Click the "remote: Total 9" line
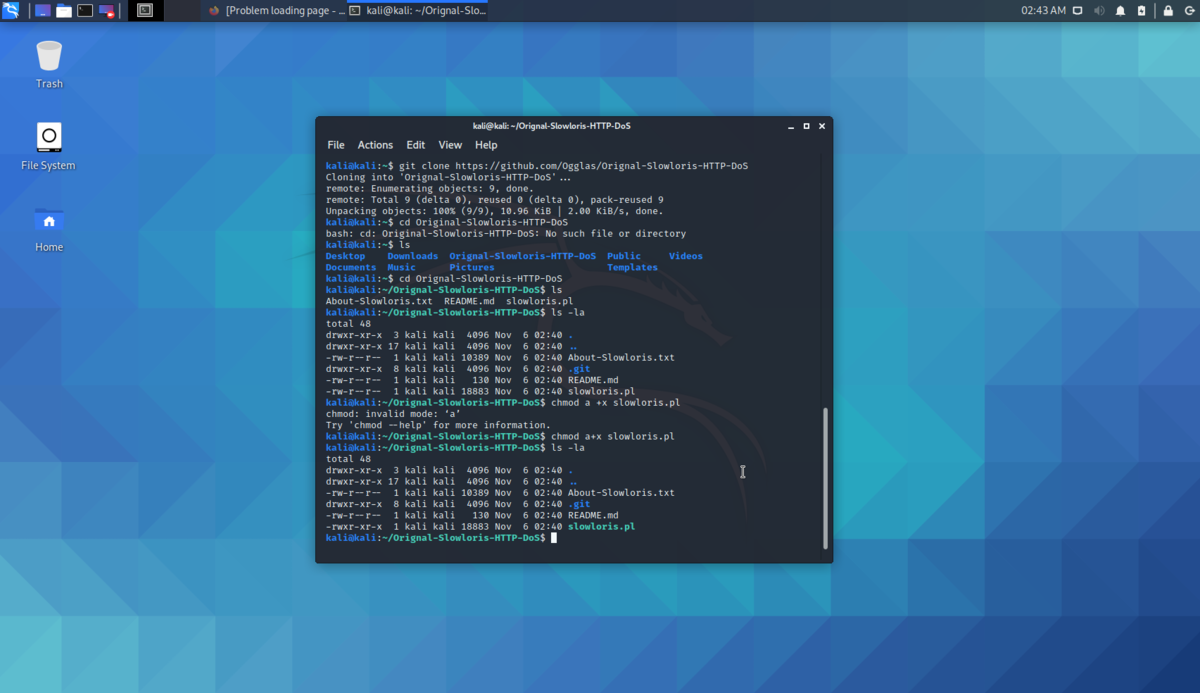1200x693 pixels. [494, 199]
